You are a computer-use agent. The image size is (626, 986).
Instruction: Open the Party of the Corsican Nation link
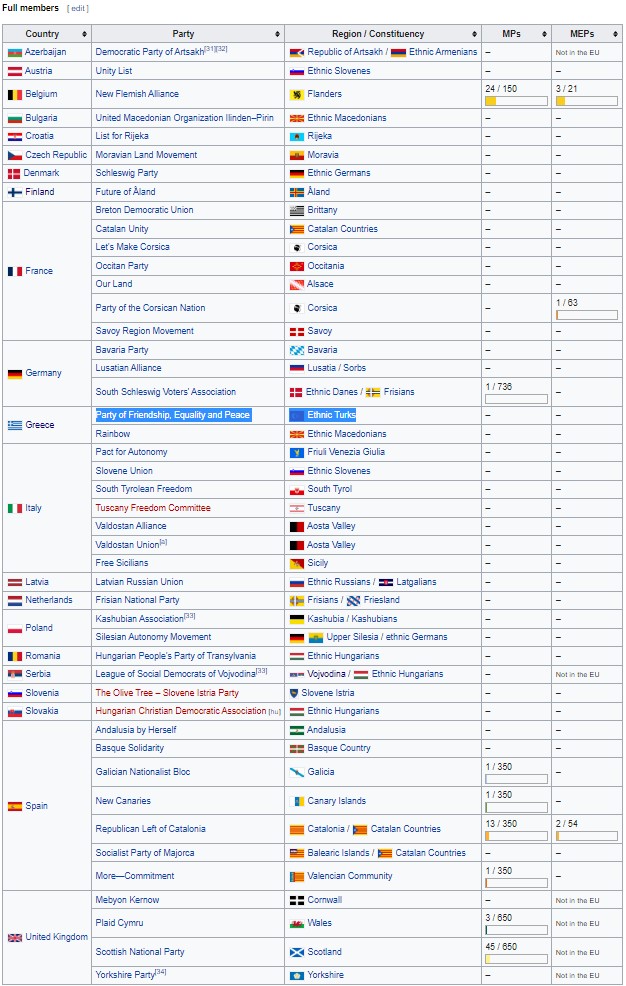150,308
